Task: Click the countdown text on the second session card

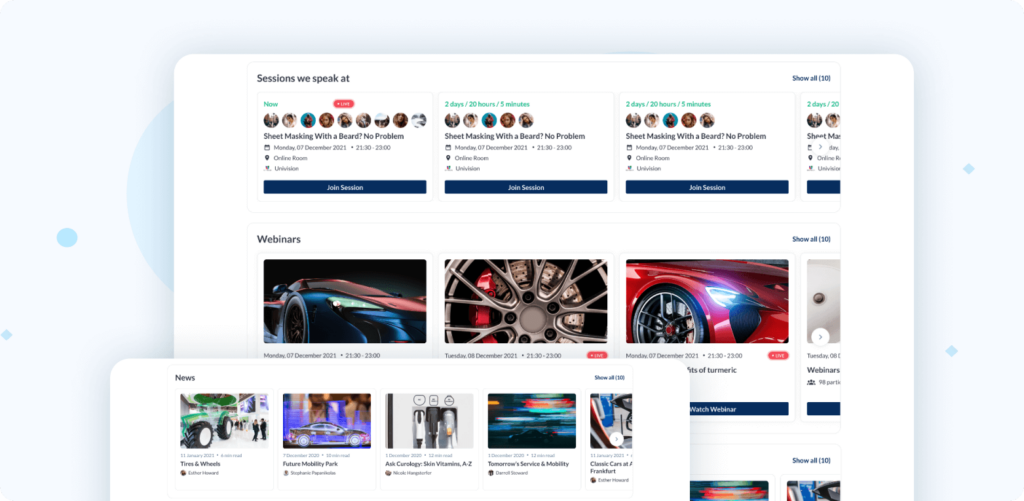Action: [x=487, y=104]
